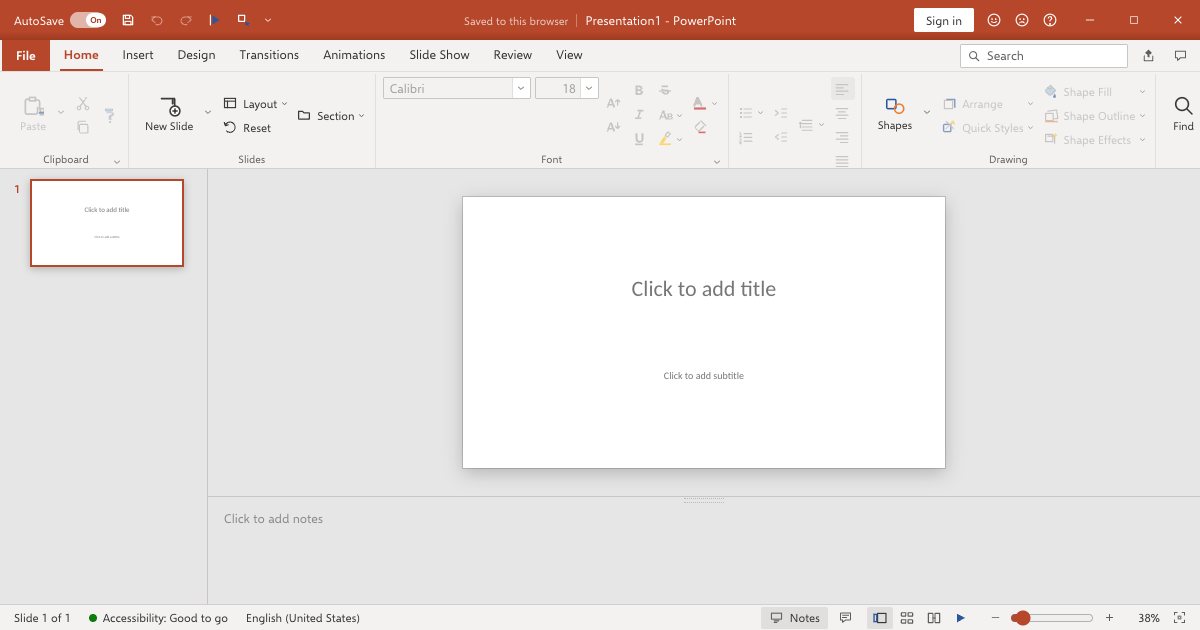This screenshot has height=630, width=1200.
Task: Click the zoom slider handle
Action: [x=1021, y=618]
